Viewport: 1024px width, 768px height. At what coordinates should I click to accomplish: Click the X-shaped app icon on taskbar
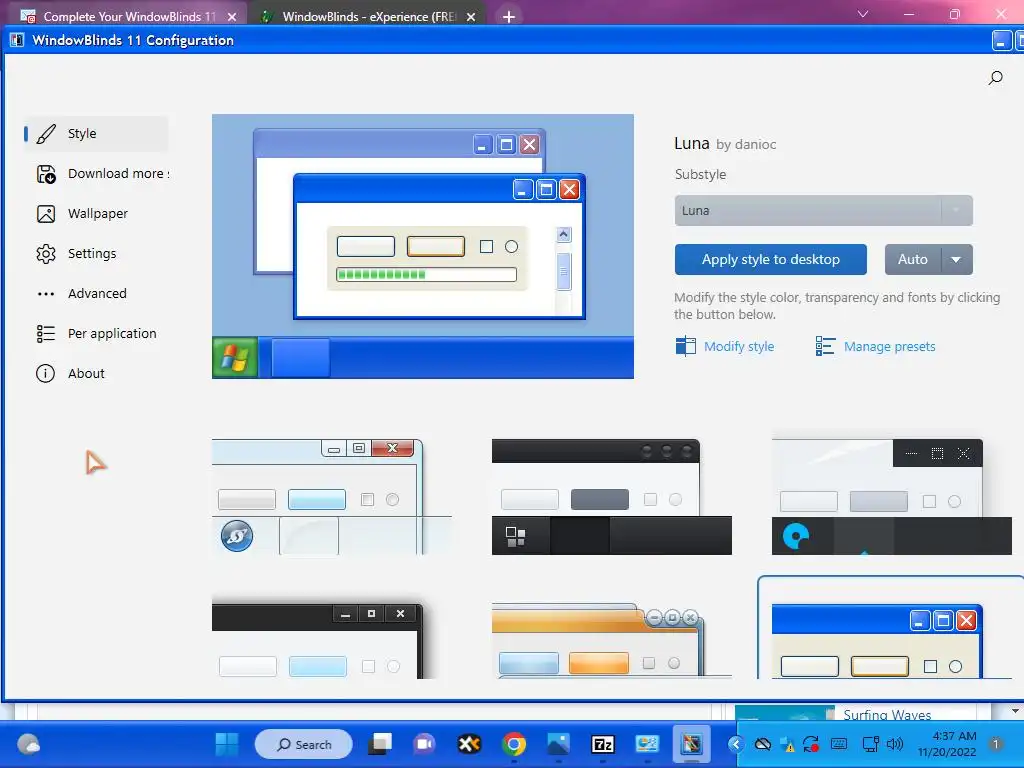(x=469, y=744)
